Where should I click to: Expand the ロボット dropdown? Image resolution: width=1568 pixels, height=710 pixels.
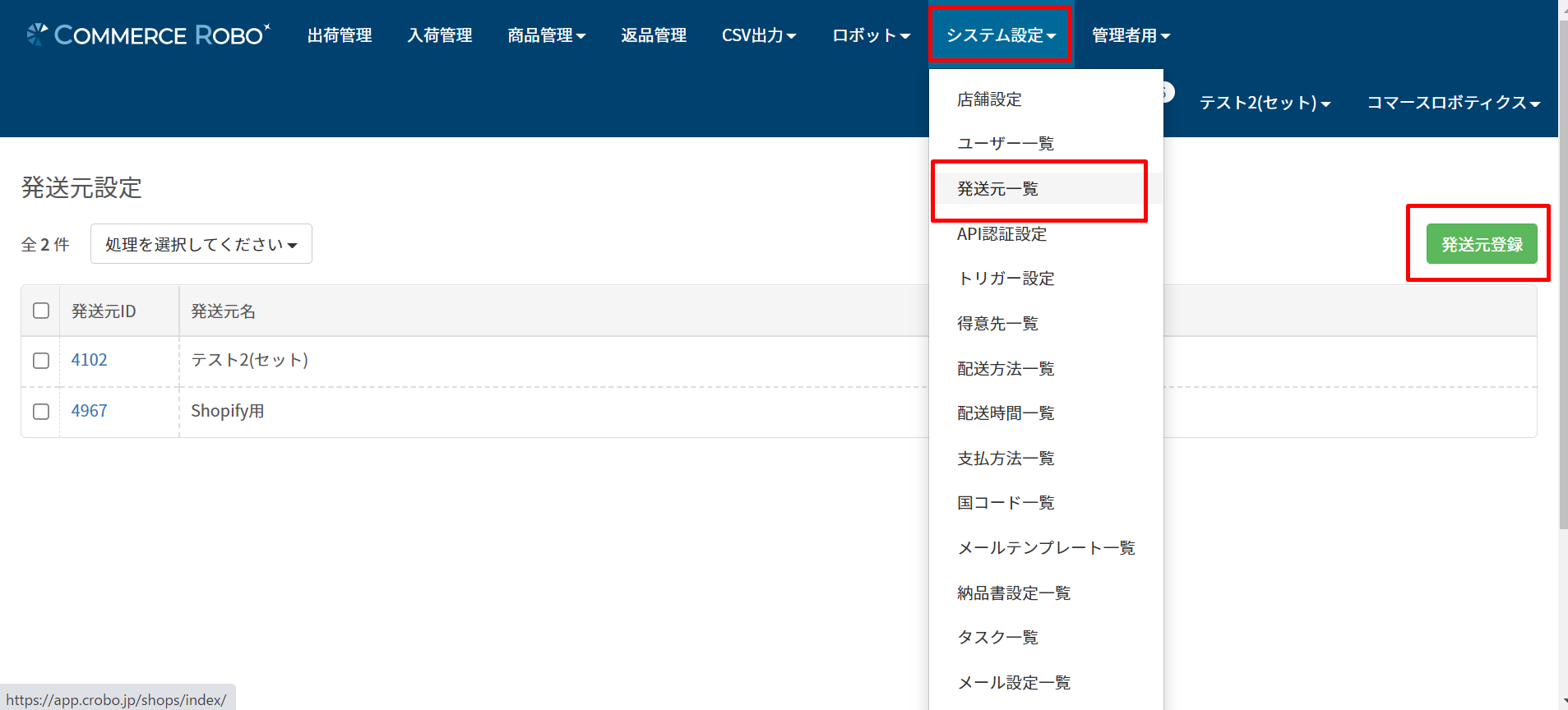tap(872, 35)
